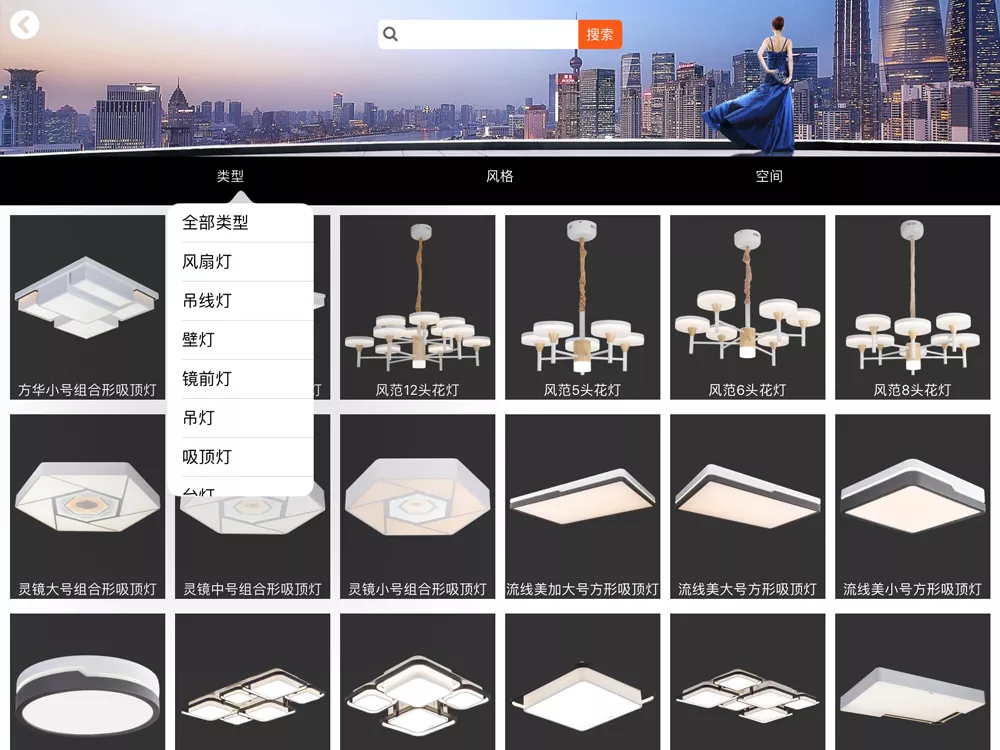Open 风范12头花灯 product thumbnail

click(x=417, y=307)
